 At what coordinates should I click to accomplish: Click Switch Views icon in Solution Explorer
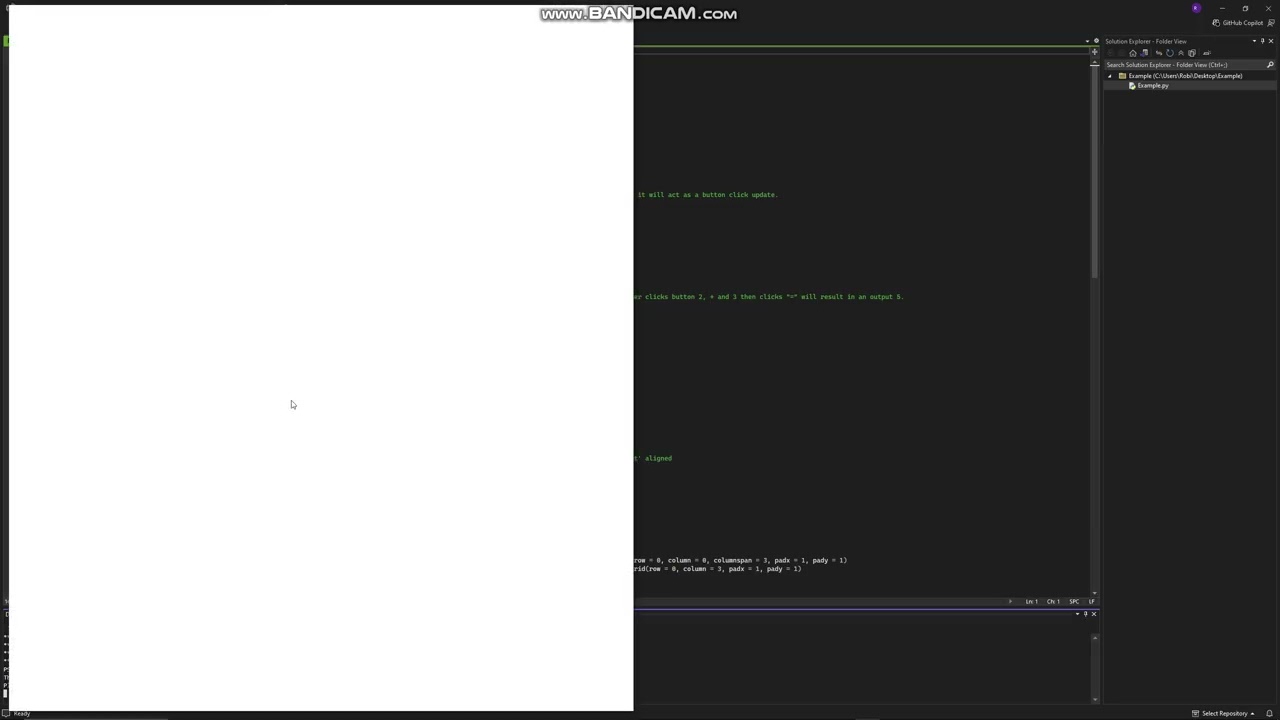(1144, 53)
